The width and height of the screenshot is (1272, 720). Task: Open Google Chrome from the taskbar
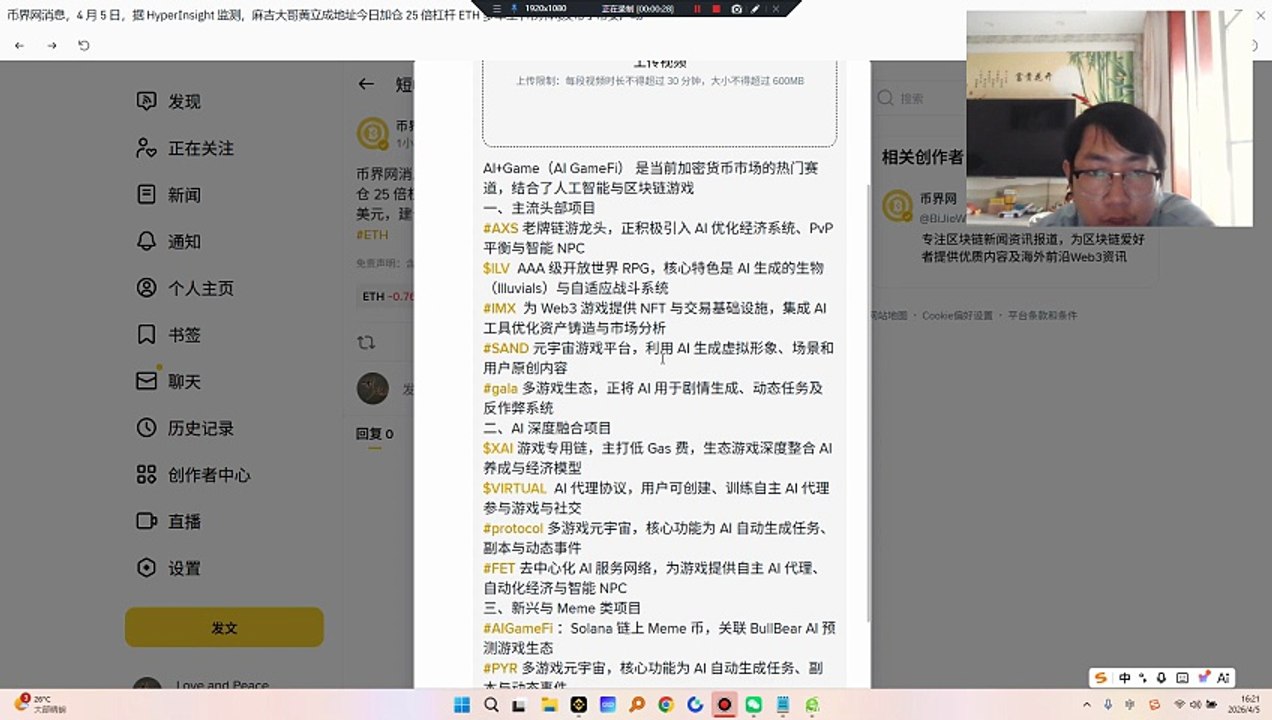(x=666, y=705)
